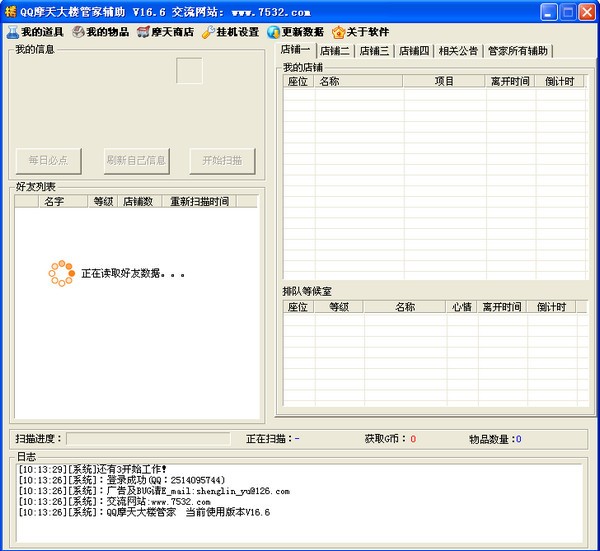Image resolution: width=600 pixels, height=551 pixels.
Task: Click 项目 column header
Action: pyautogui.click(x=444, y=81)
